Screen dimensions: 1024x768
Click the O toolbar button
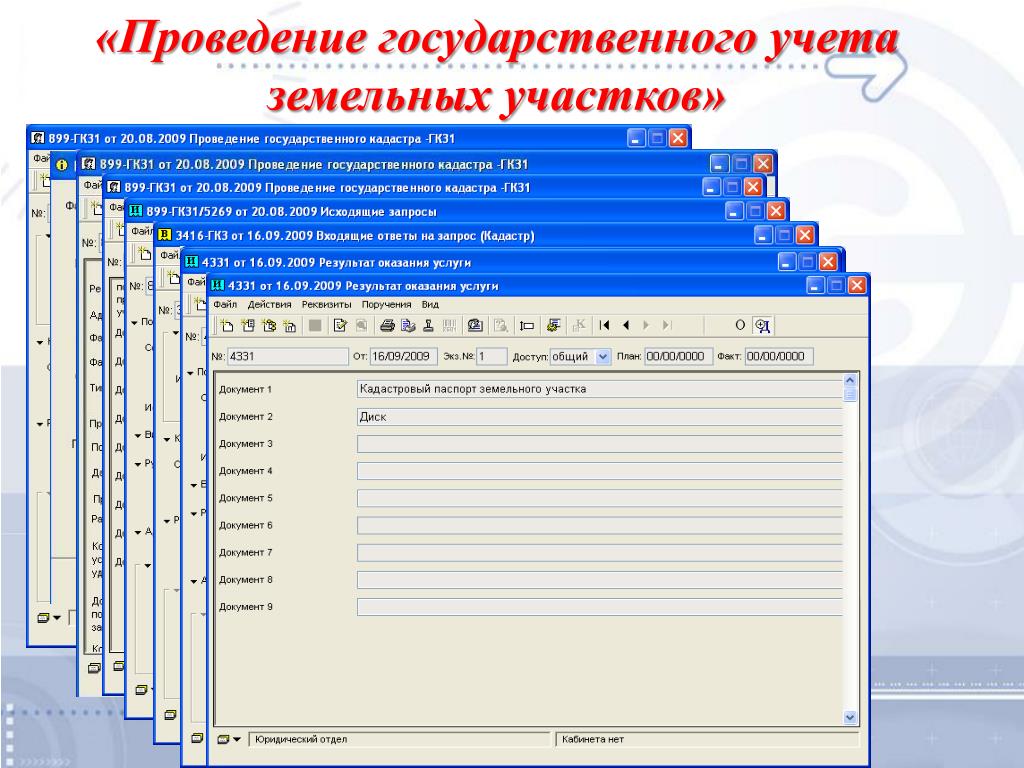[740, 325]
